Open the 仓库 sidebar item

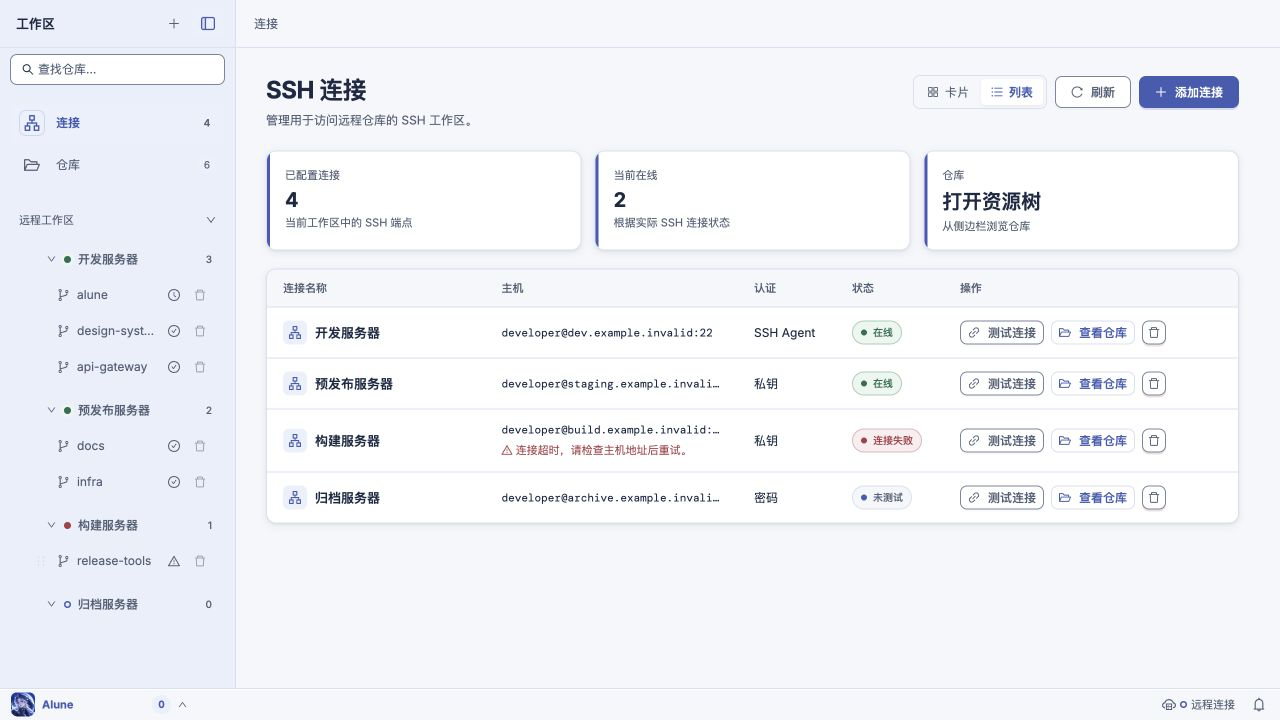click(118, 165)
